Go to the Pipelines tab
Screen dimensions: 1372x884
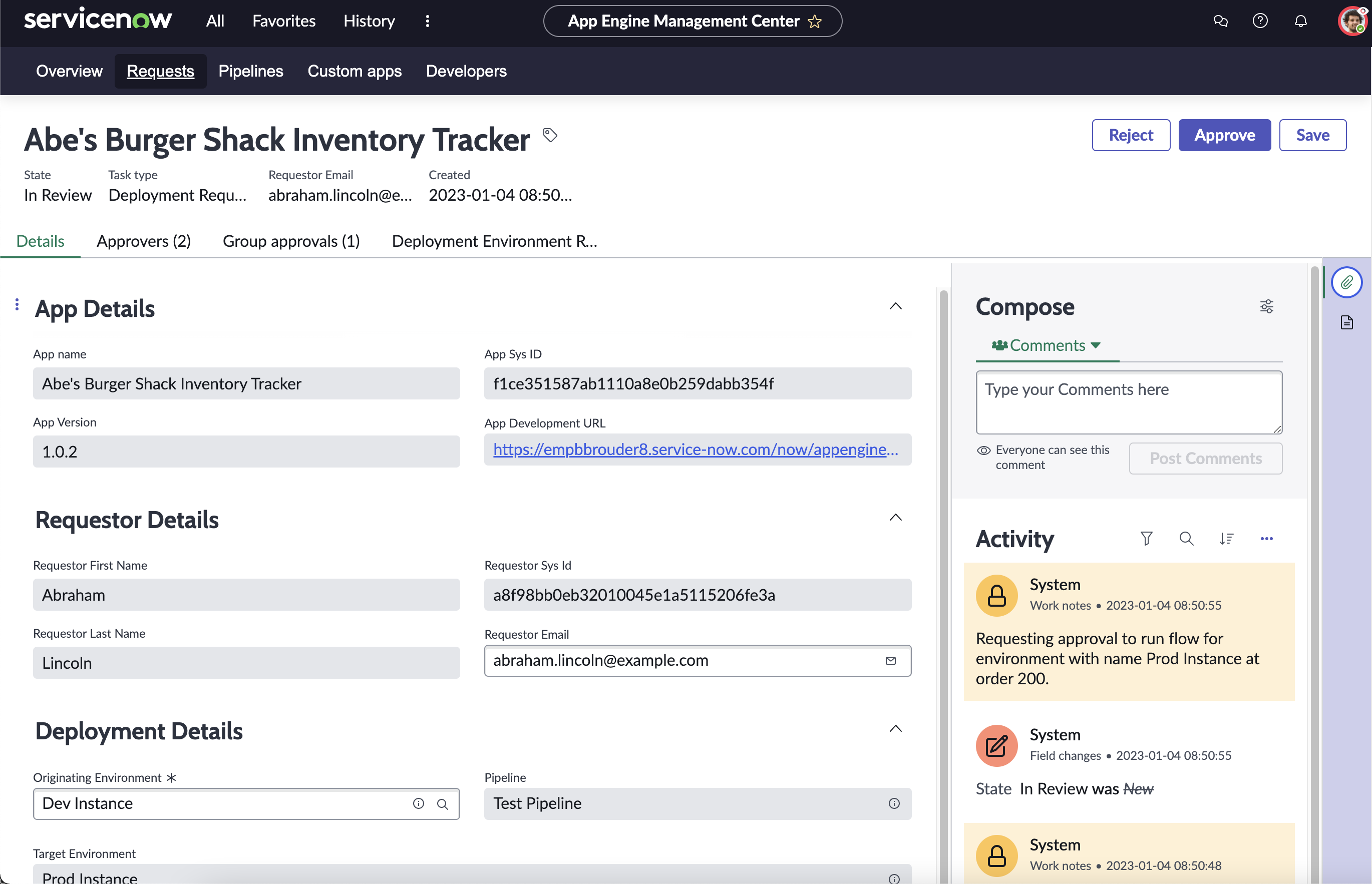point(251,71)
